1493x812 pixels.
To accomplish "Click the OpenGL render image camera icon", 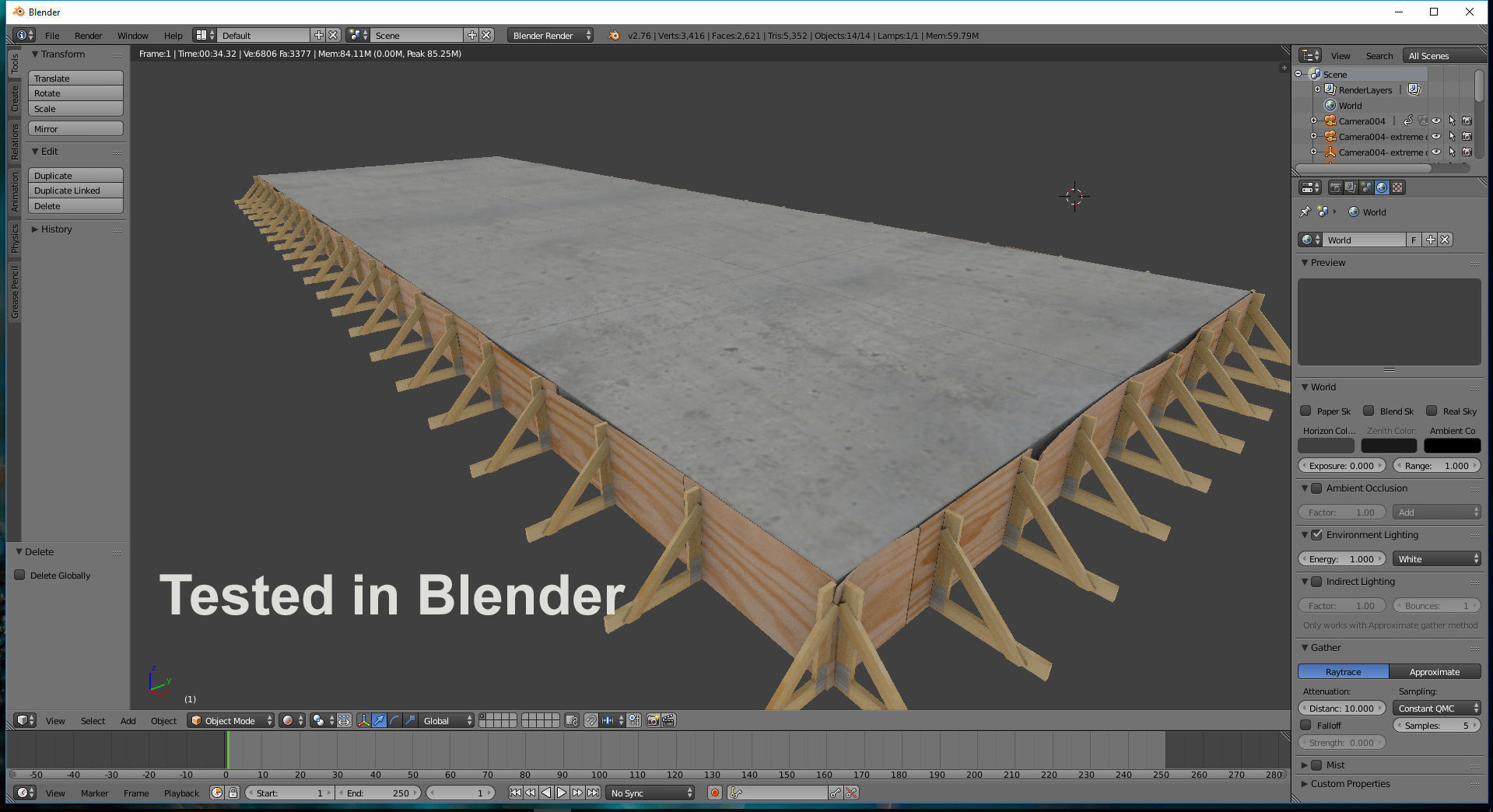I will (653, 720).
